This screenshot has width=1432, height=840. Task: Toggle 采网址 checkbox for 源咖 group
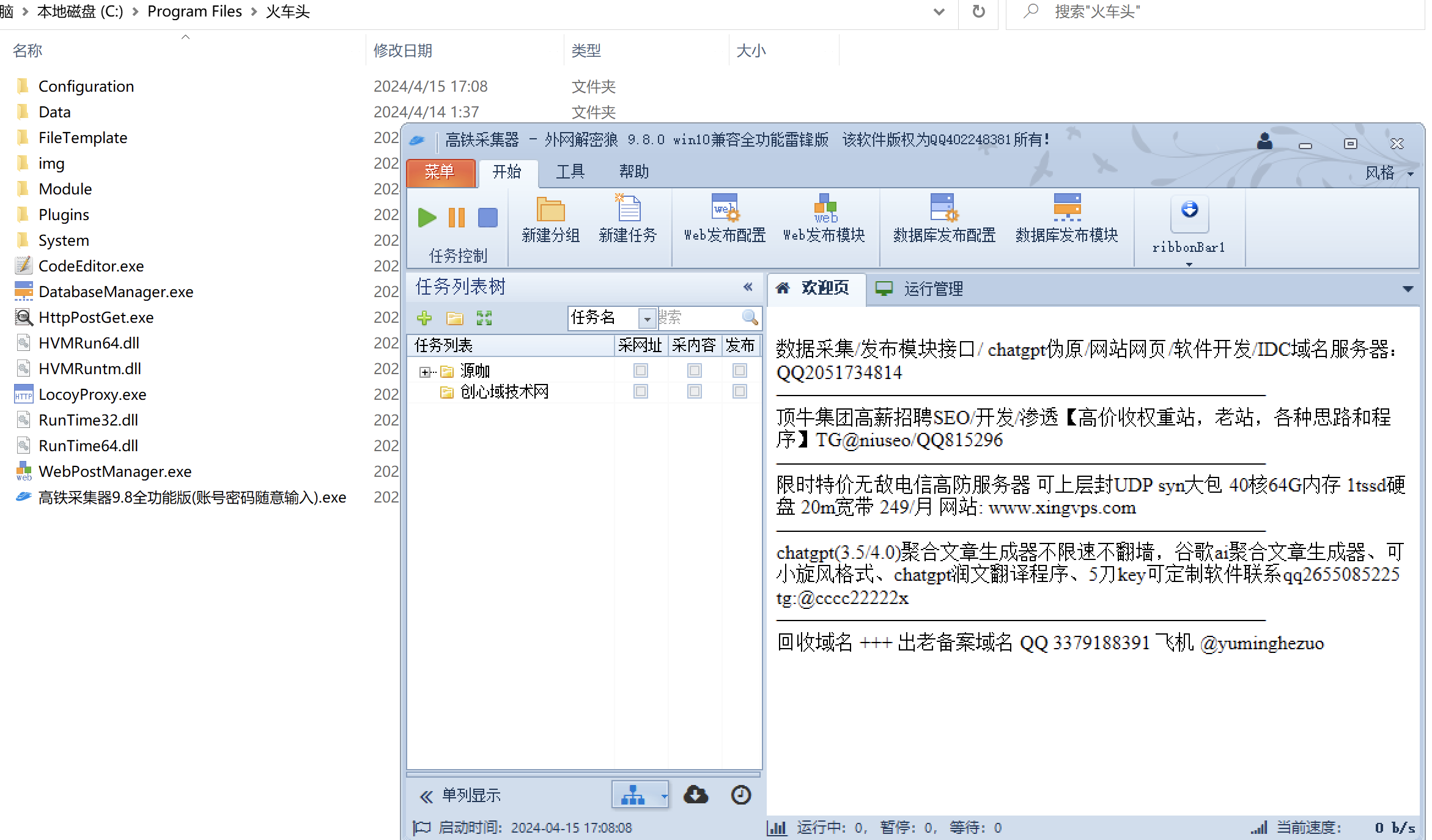pos(640,370)
